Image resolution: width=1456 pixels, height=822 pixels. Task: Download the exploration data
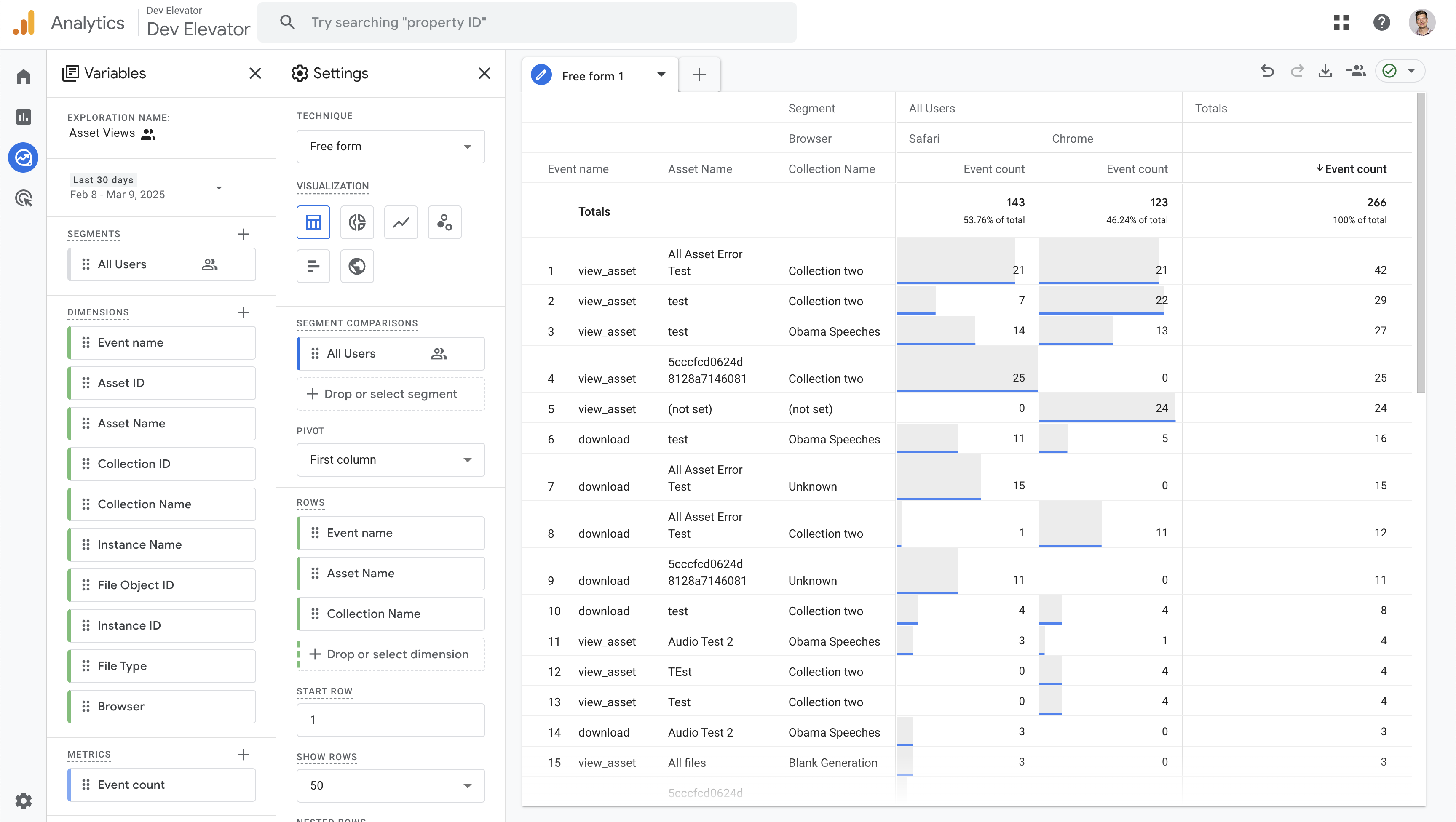point(1325,71)
